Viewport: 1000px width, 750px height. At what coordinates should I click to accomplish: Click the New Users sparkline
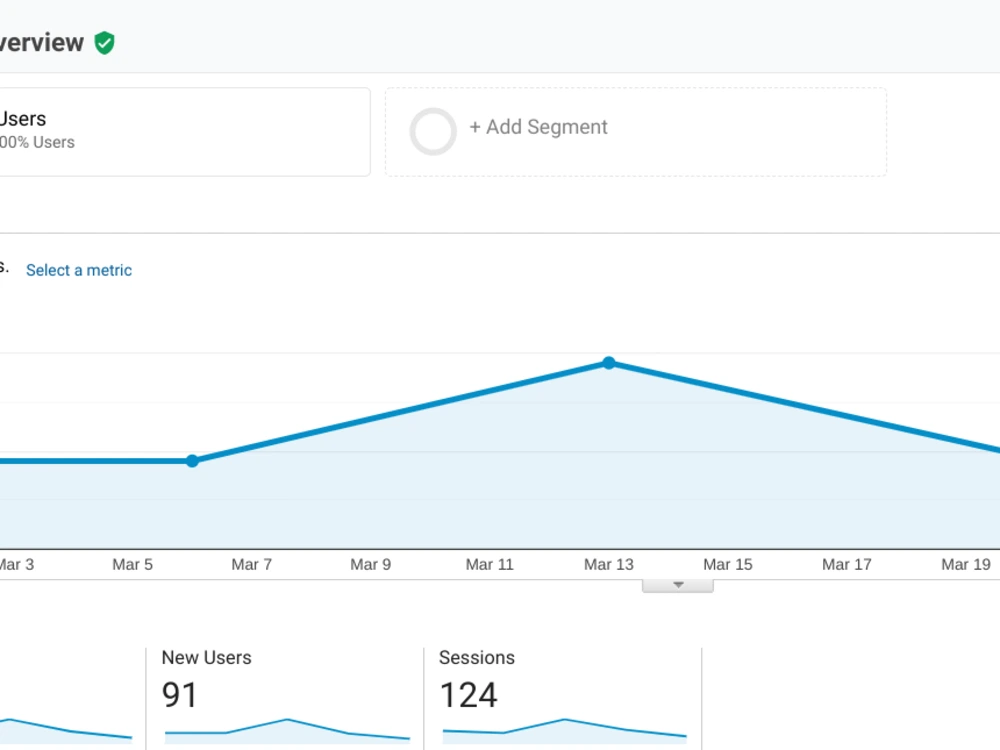pyautogui.click(x=287, y=730)
